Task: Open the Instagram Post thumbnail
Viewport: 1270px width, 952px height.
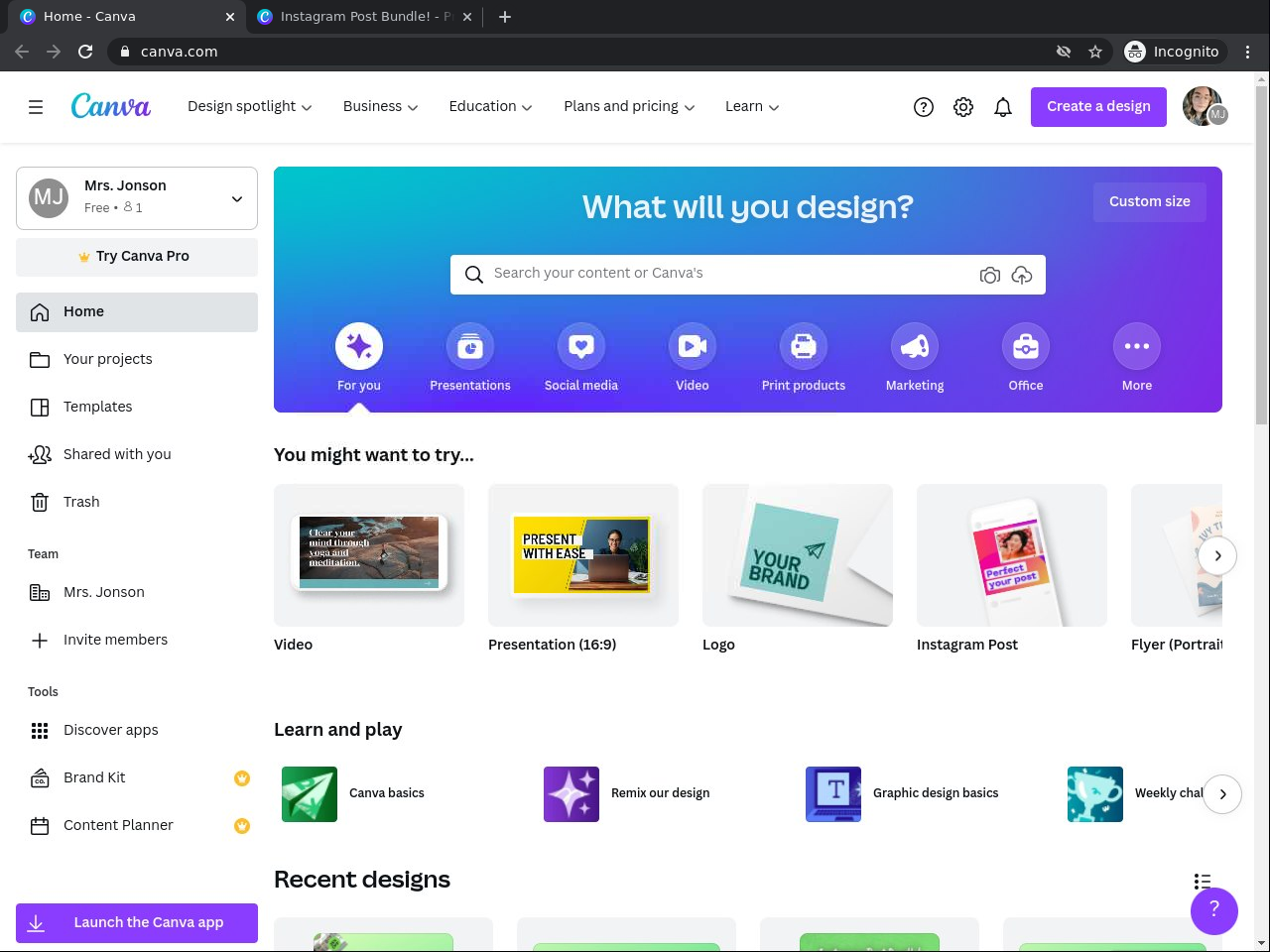Action: pos(1012,555)
